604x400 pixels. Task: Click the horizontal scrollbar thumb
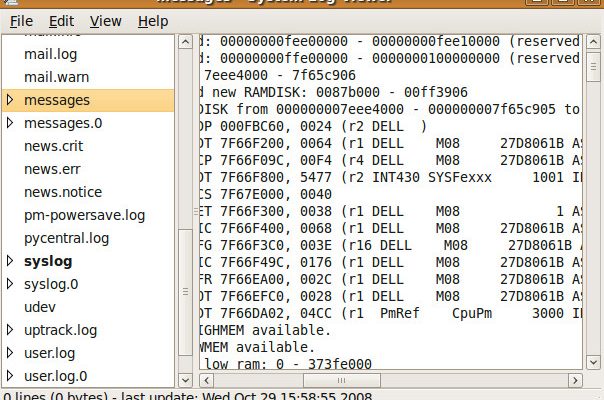[x=342, y=380]
